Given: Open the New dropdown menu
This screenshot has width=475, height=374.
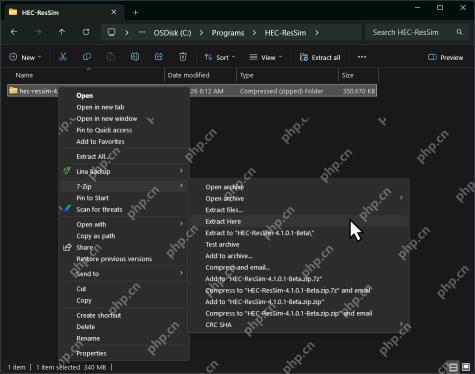Looking at the screenshot, I should coord(25,57).
